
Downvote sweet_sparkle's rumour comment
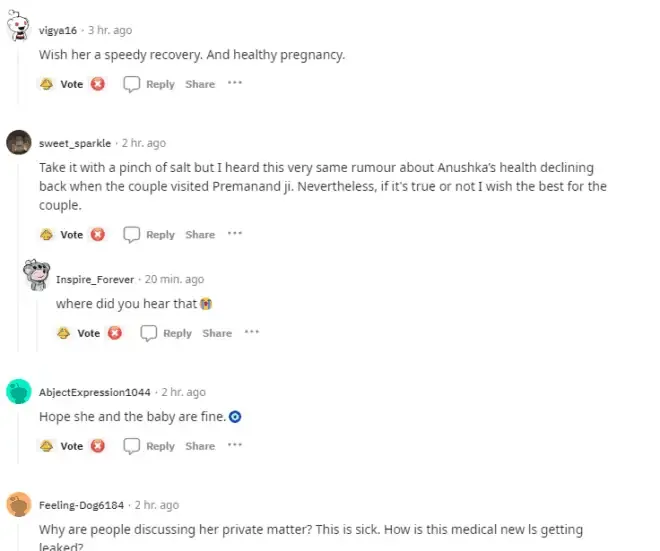pyautogui.click(x=98, y=234)
